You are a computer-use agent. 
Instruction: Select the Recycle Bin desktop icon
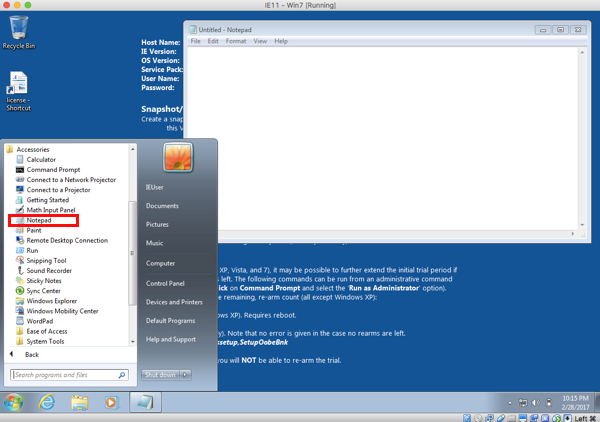click(x=19, y=33)
